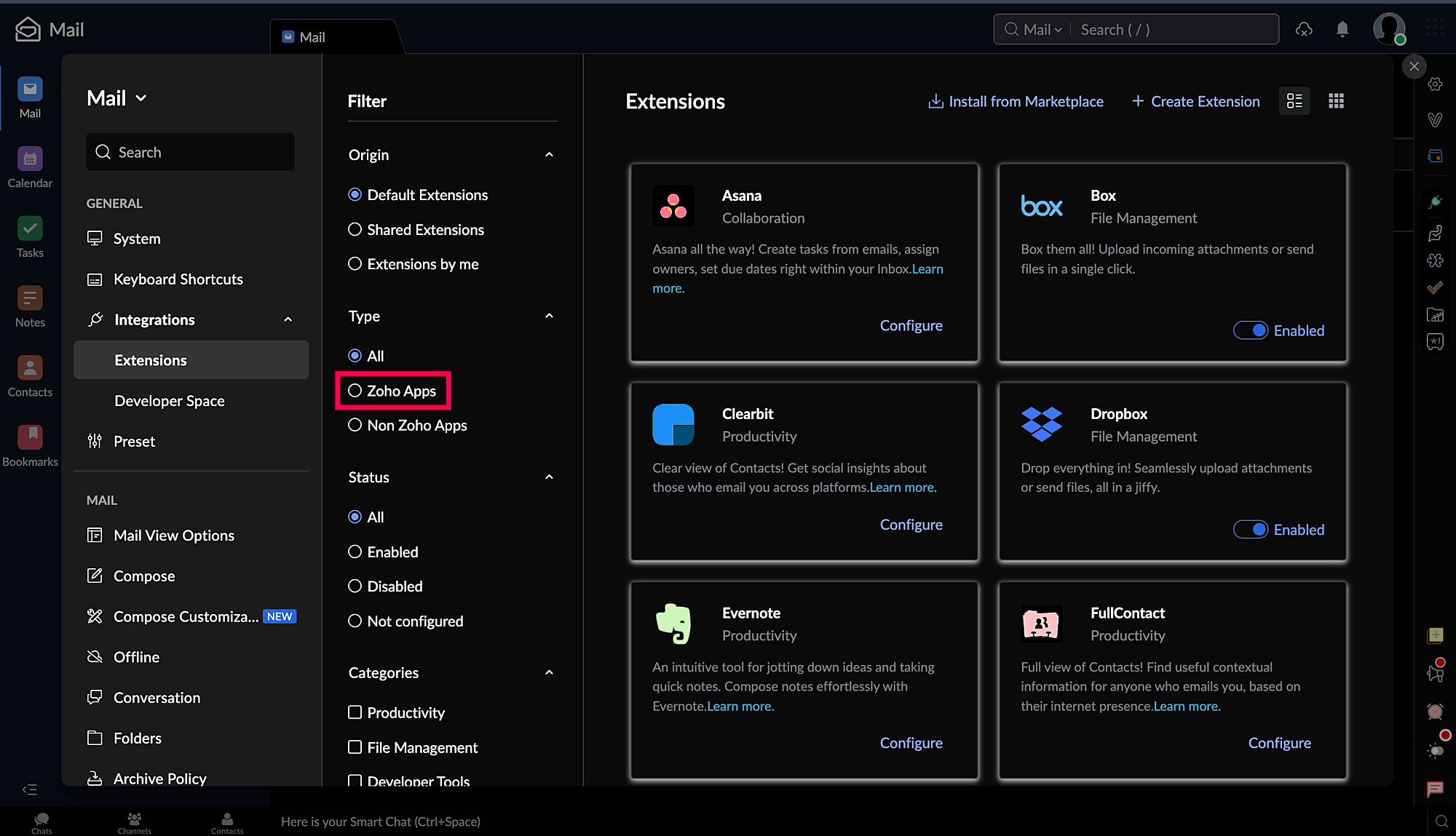Collapse the Categories filter section

pyautogui.click(x=549, y=673)
